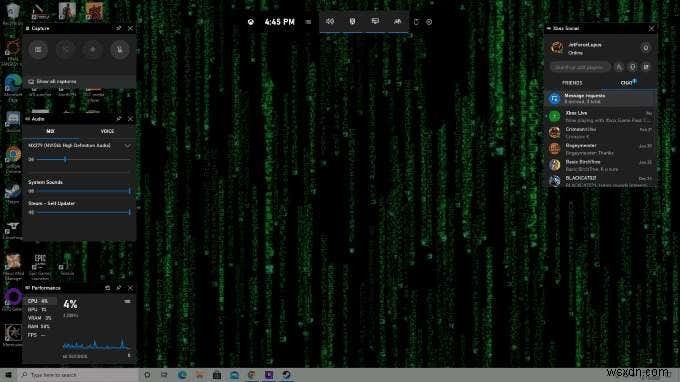Open the conversation ending with Thanks

[x=600, y=149]
